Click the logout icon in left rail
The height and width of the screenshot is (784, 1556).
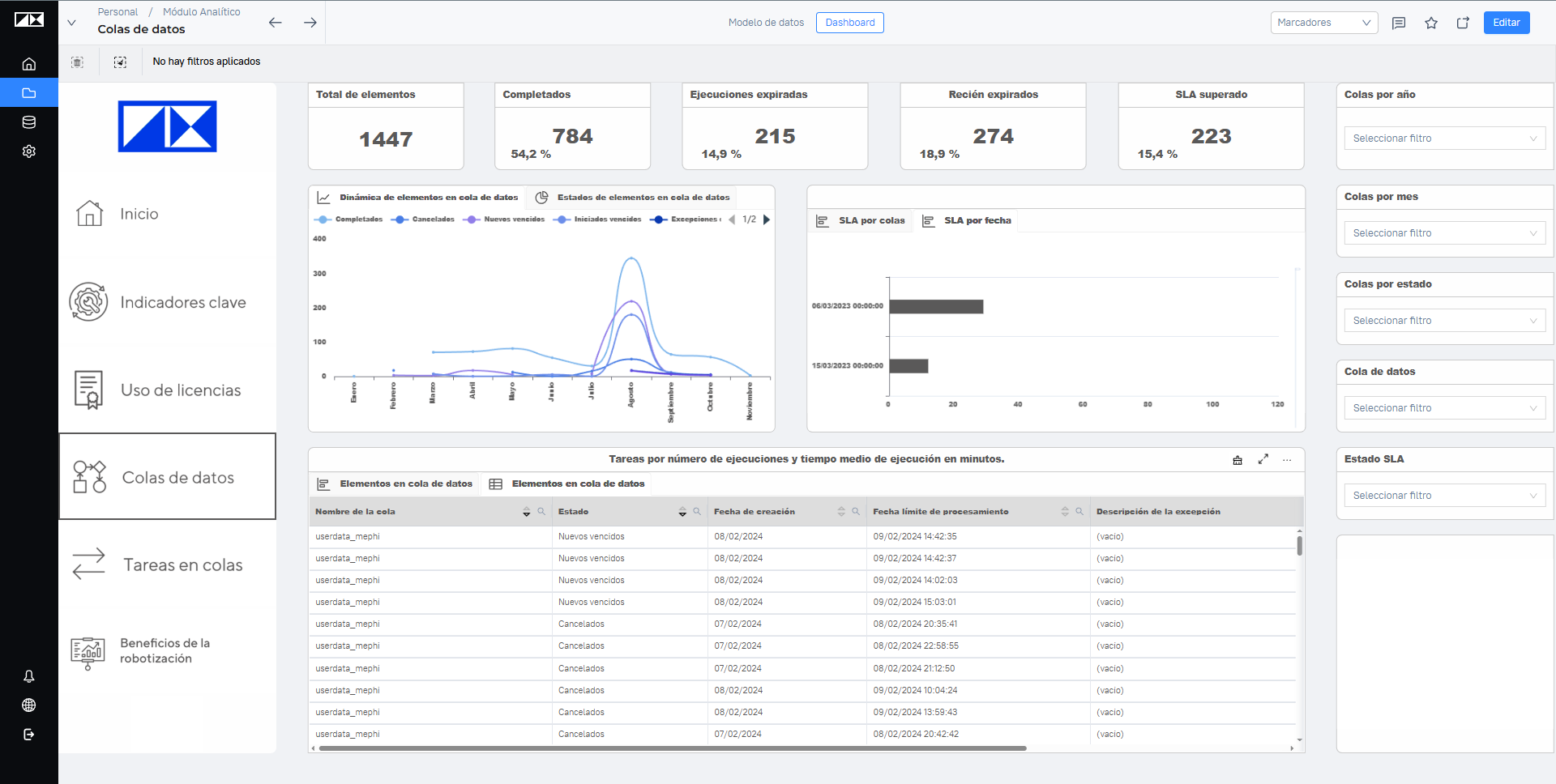[29, 735]
